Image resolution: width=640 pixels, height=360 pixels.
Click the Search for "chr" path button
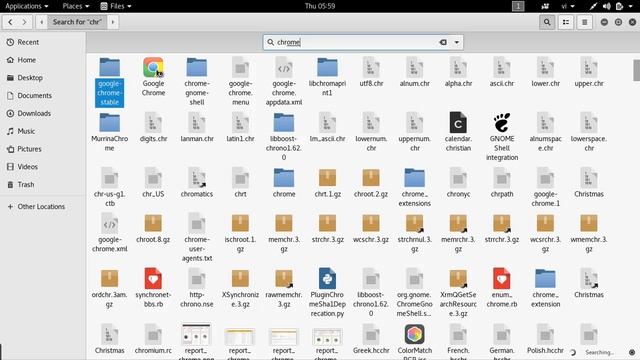[77, 22]
